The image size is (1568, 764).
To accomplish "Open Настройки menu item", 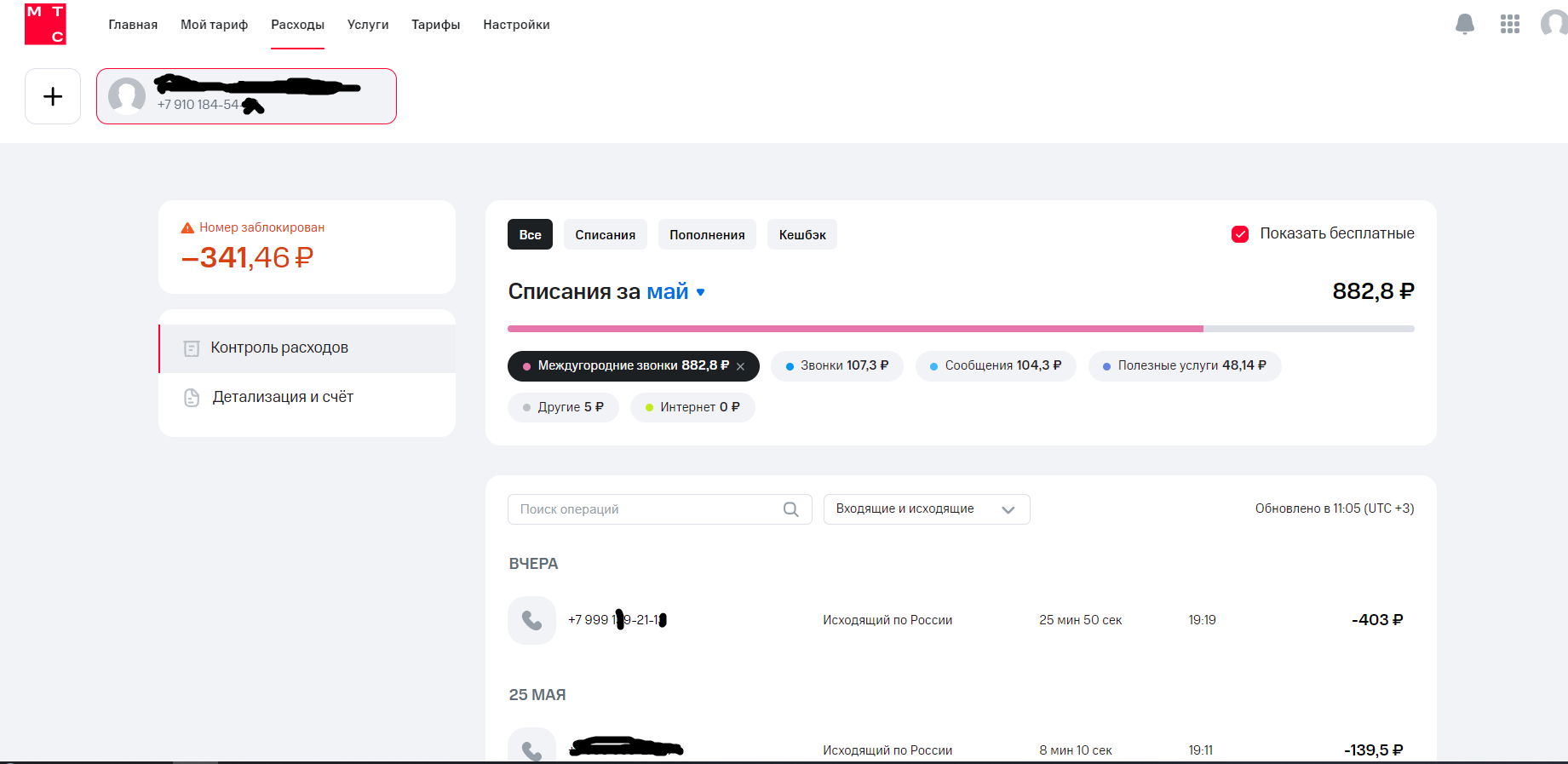I will (516, 25).
